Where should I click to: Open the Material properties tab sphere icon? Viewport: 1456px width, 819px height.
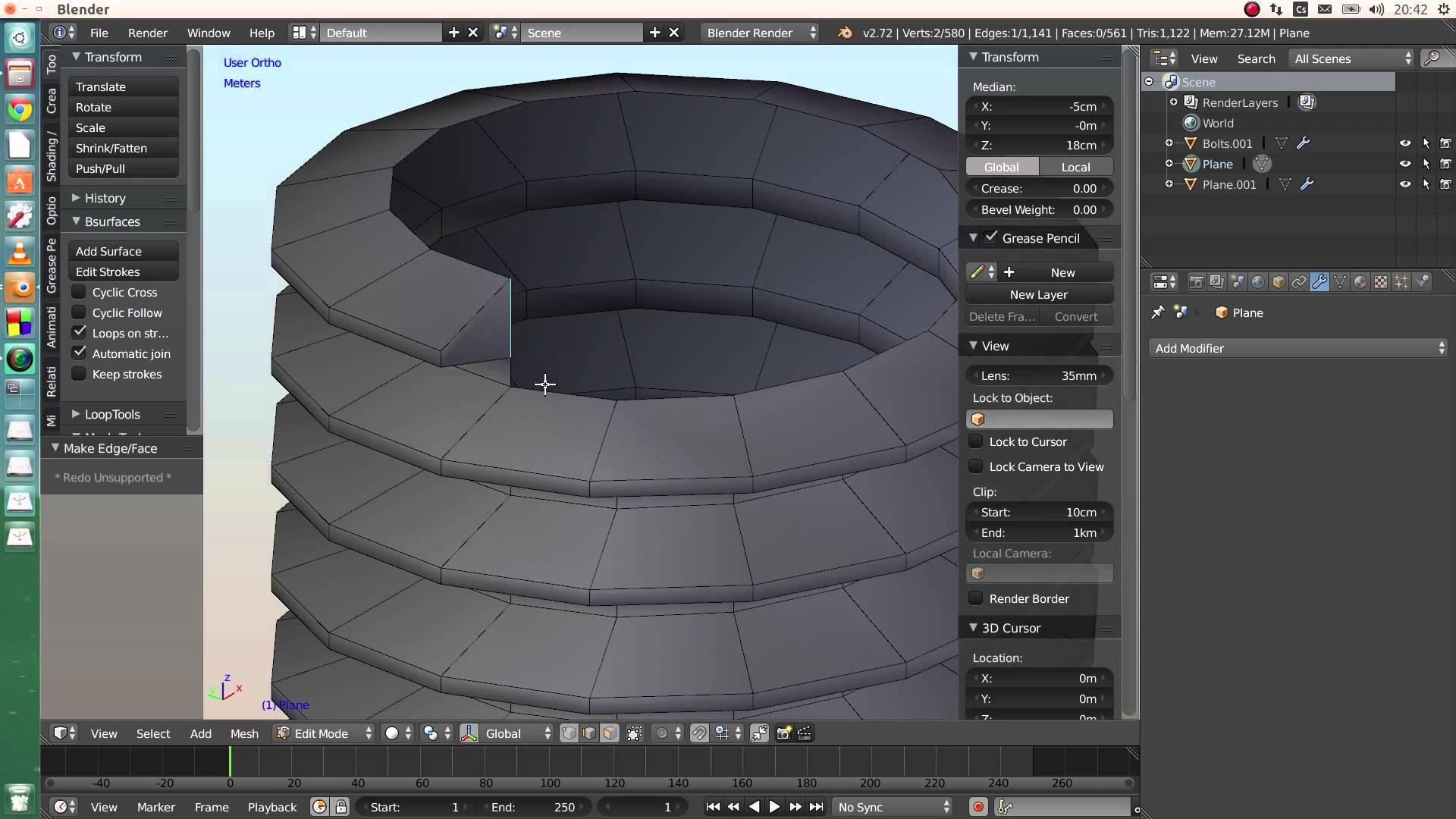[1360, 282]
